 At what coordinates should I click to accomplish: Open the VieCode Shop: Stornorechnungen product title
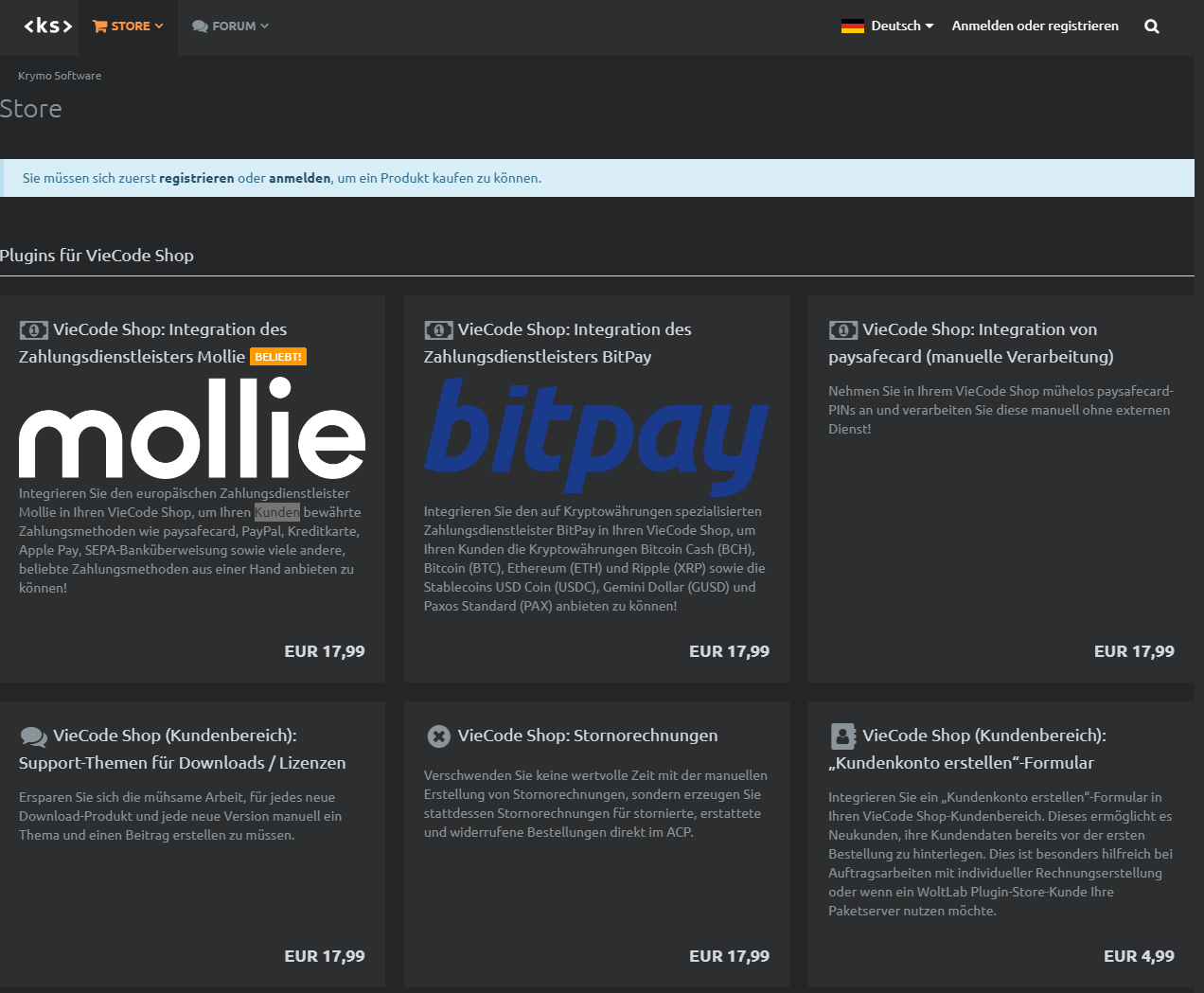(x=587, y=736)
